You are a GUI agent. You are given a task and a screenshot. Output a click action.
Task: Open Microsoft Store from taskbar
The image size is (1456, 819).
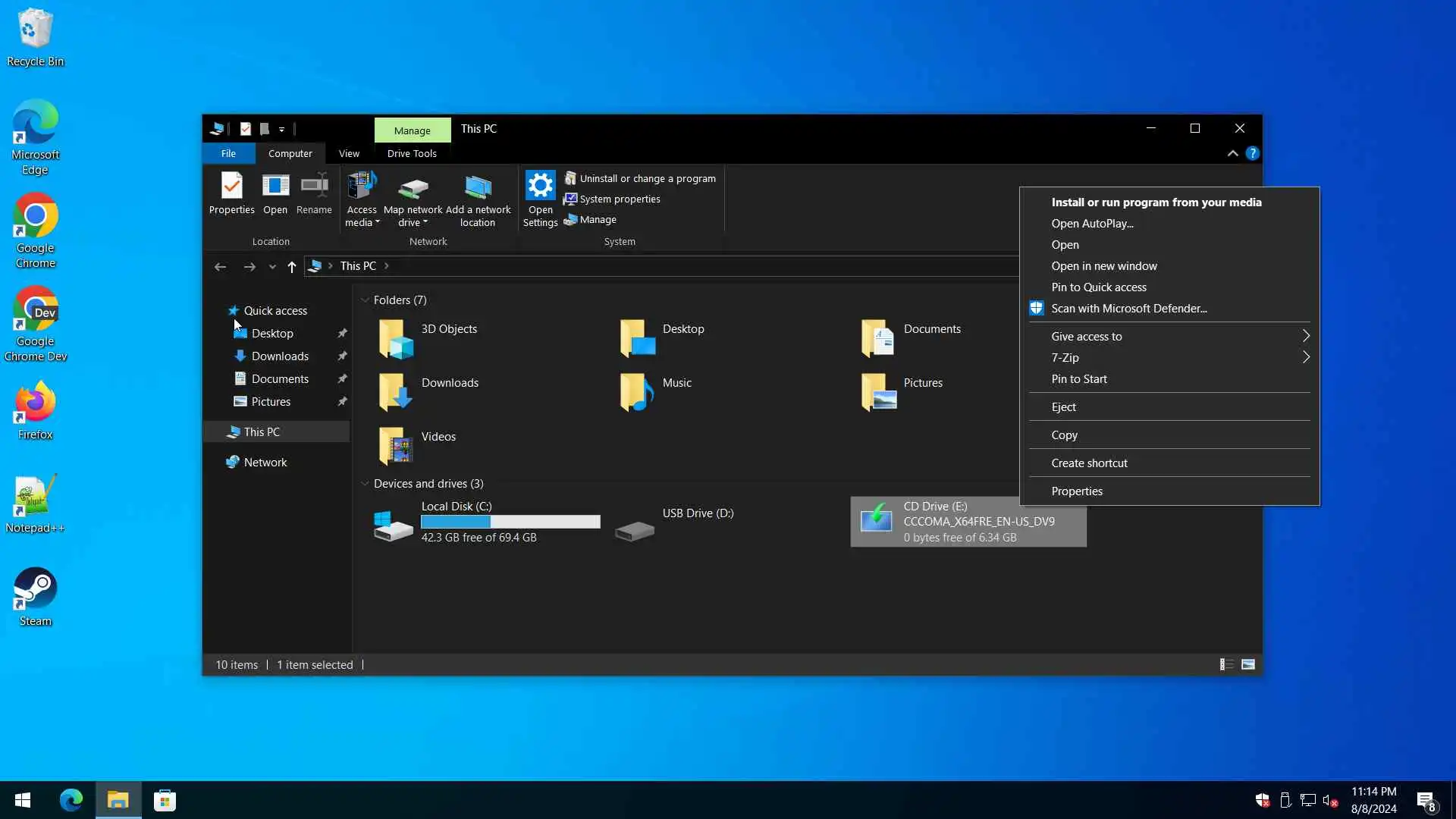click(165, 800)
